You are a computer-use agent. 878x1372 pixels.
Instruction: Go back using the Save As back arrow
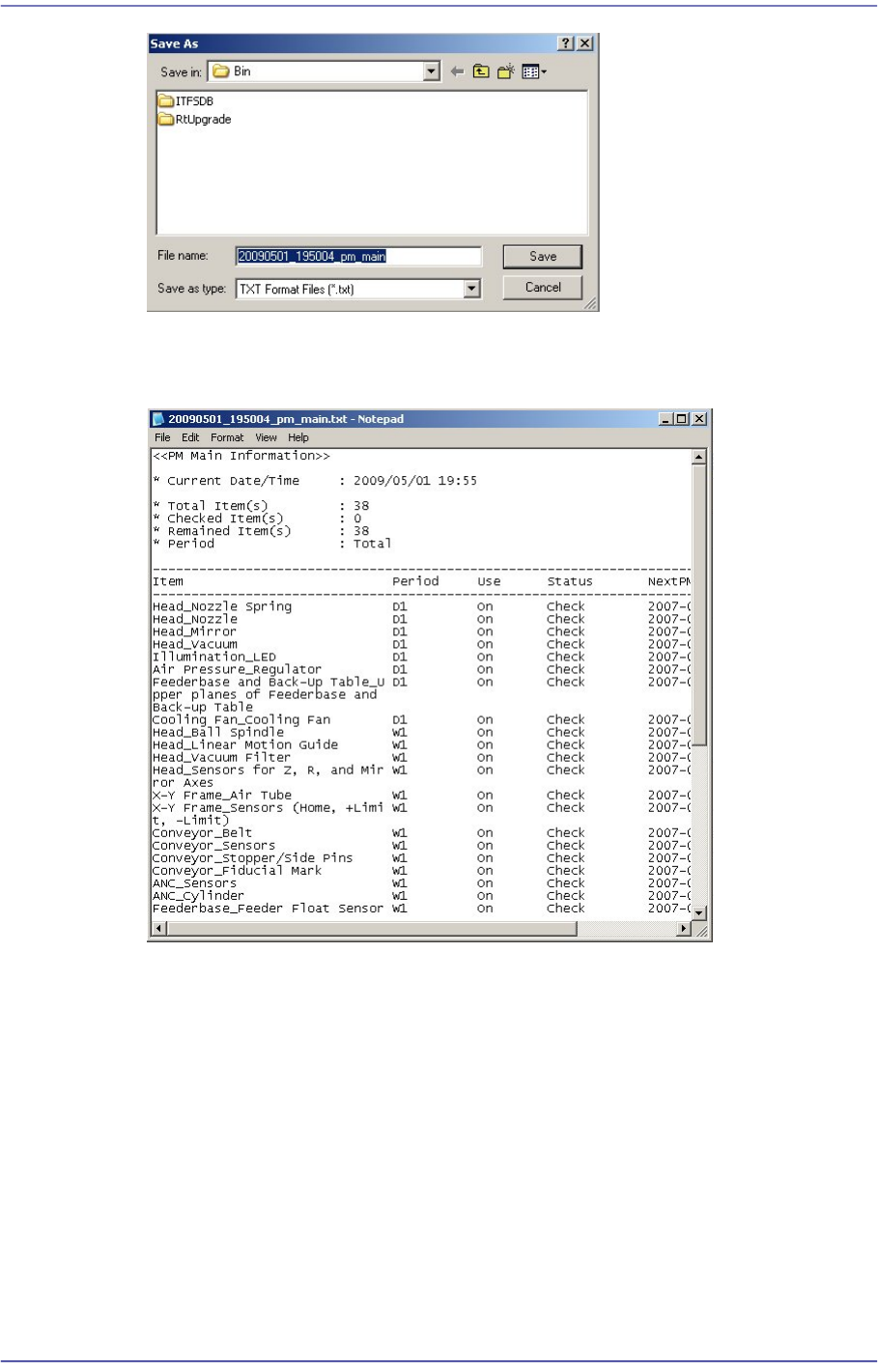[457, 71]
